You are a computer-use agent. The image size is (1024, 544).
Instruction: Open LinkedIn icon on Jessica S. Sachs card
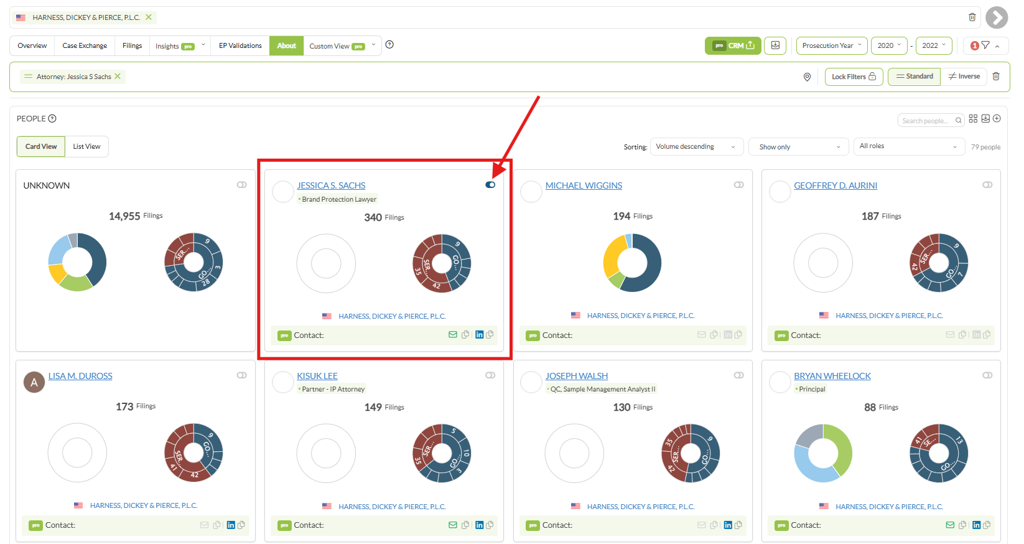[x=479, y=335]
